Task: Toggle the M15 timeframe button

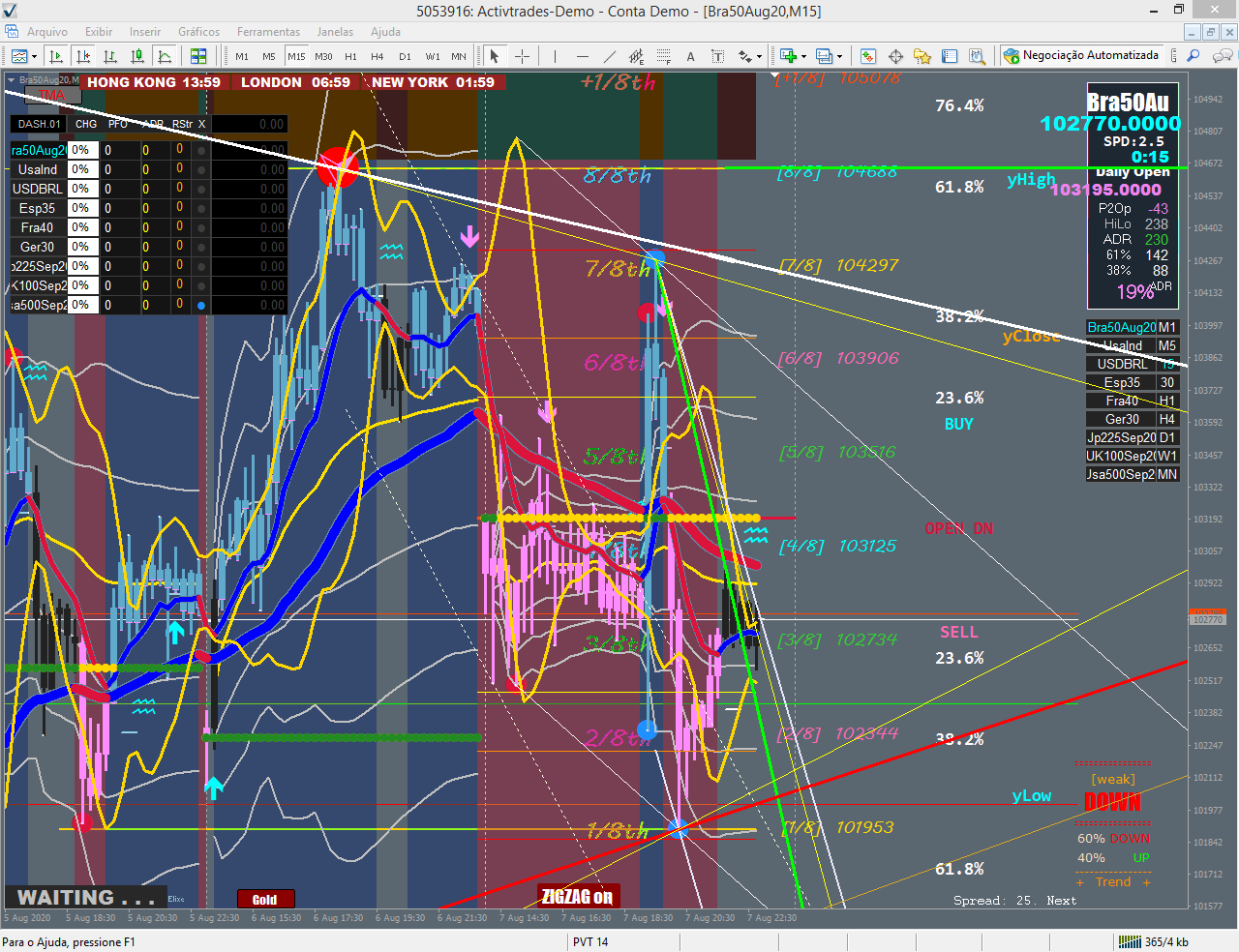Action: coord(296,56)
